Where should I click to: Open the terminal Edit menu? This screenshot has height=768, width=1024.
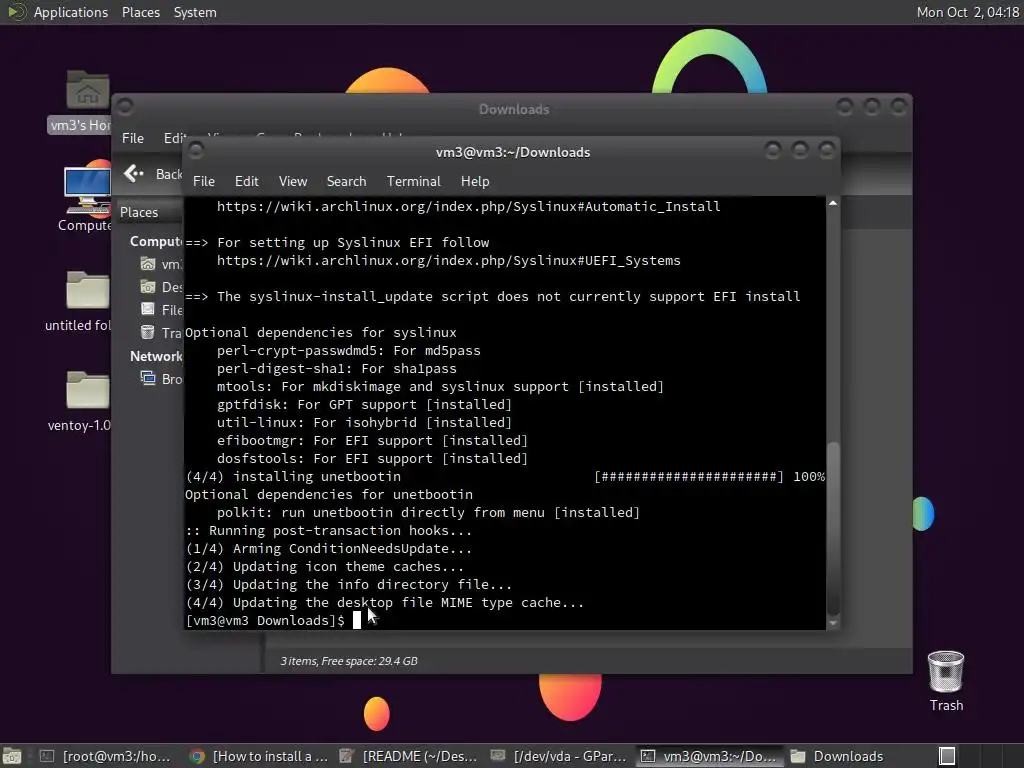(x=247, y=182)
